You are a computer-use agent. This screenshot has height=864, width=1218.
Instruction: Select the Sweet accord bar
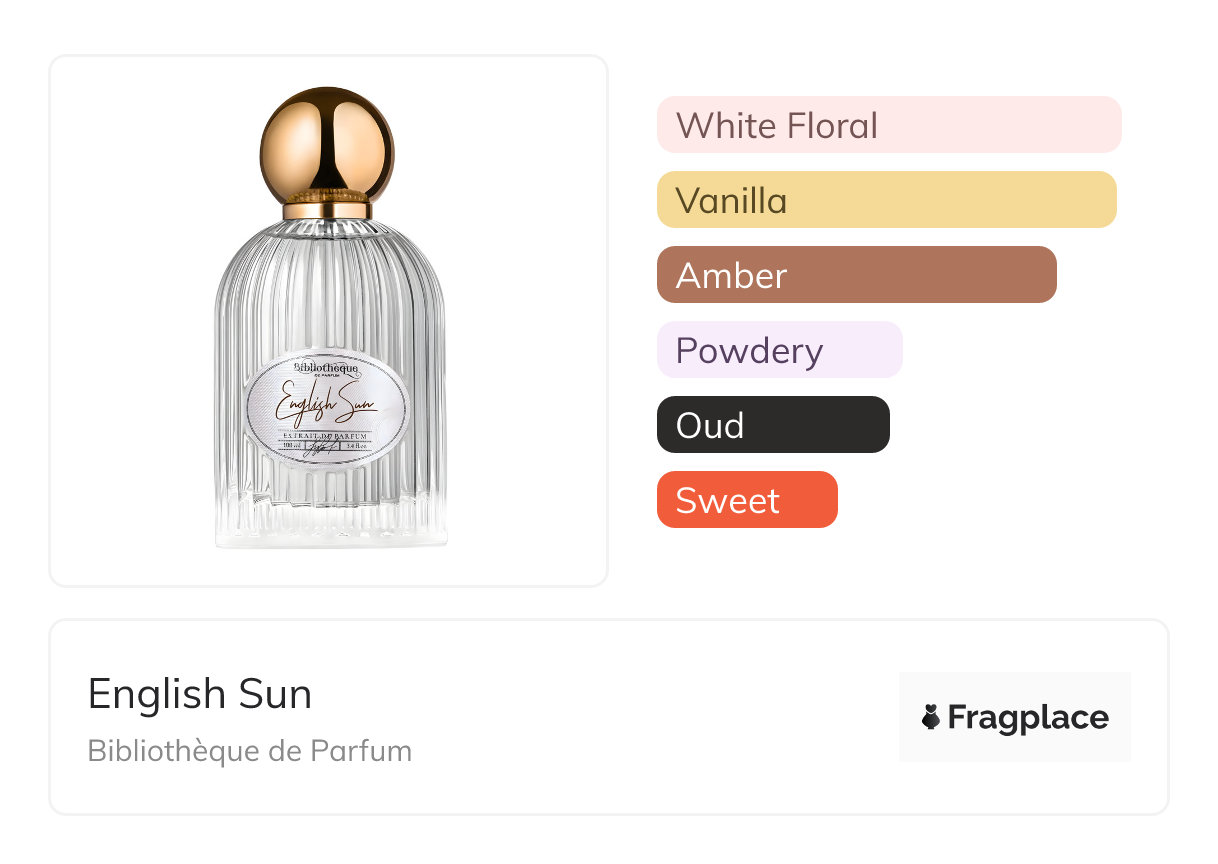(746, 500)
